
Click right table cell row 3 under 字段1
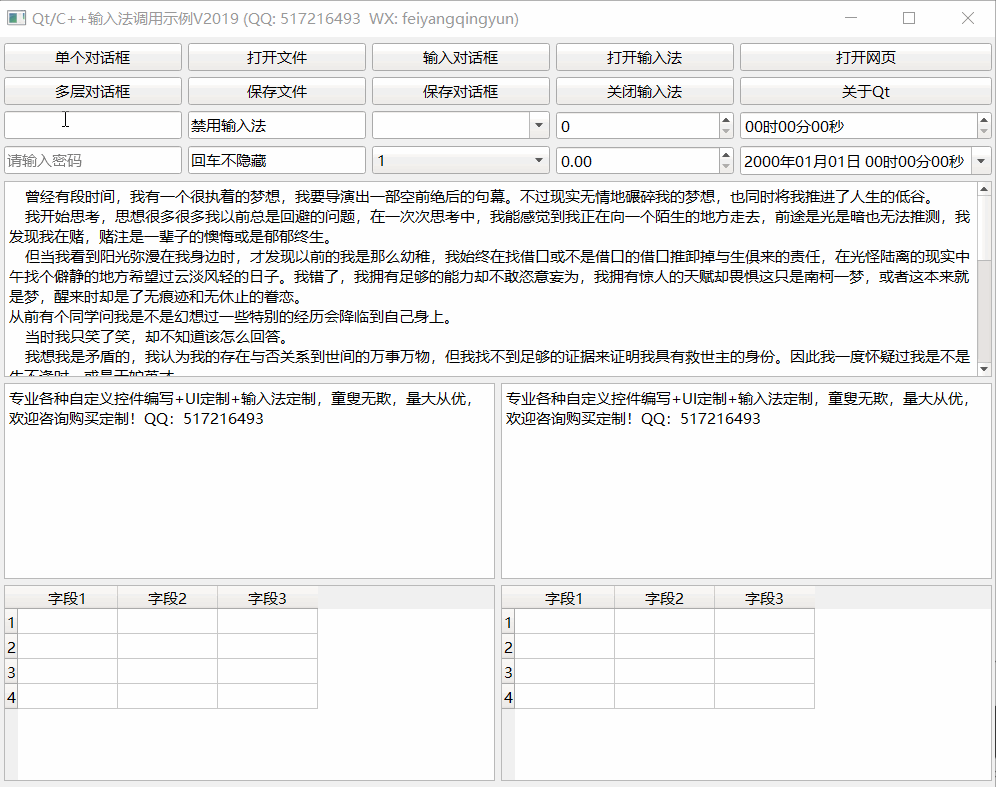(564, 671)
